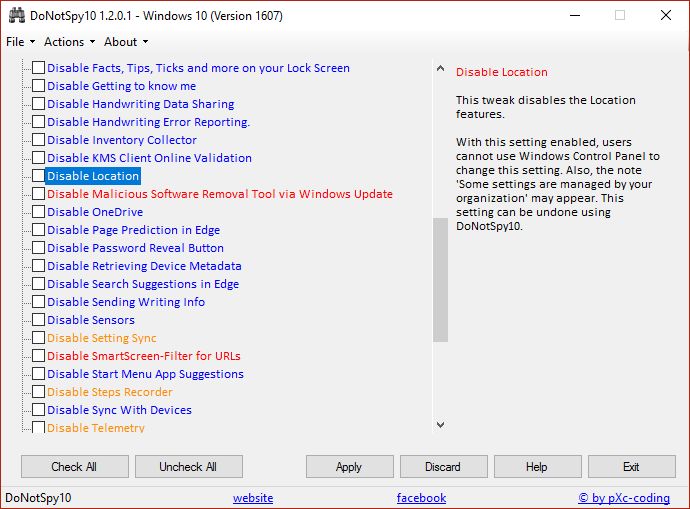
Task: Tick the Disable Facts, Tips, Ticks checkbox
Action: [x=38, y=68]
